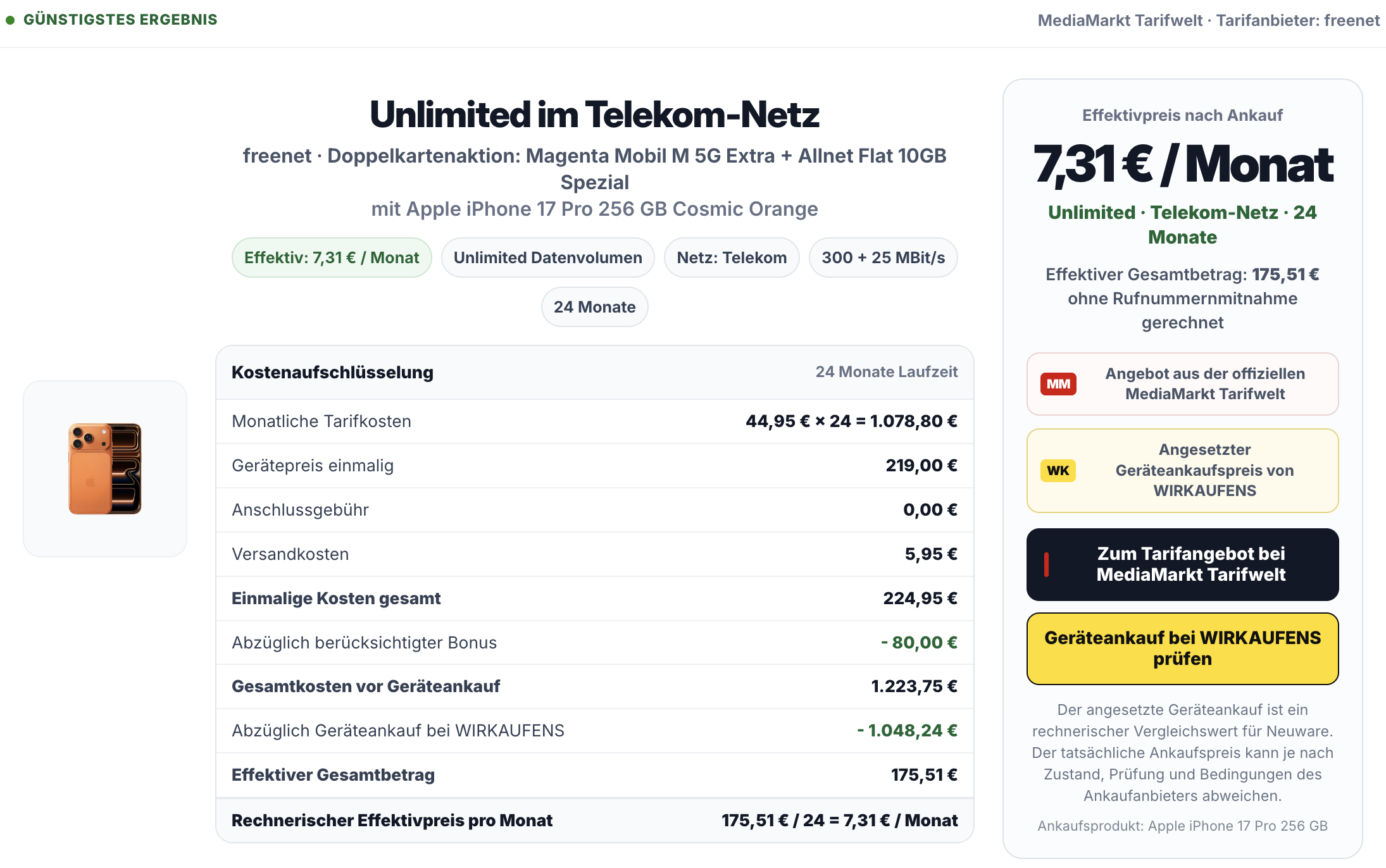1386x868 pixels.
Task: Click the 300 + 25 MBit/s chip
Action: 883,257
